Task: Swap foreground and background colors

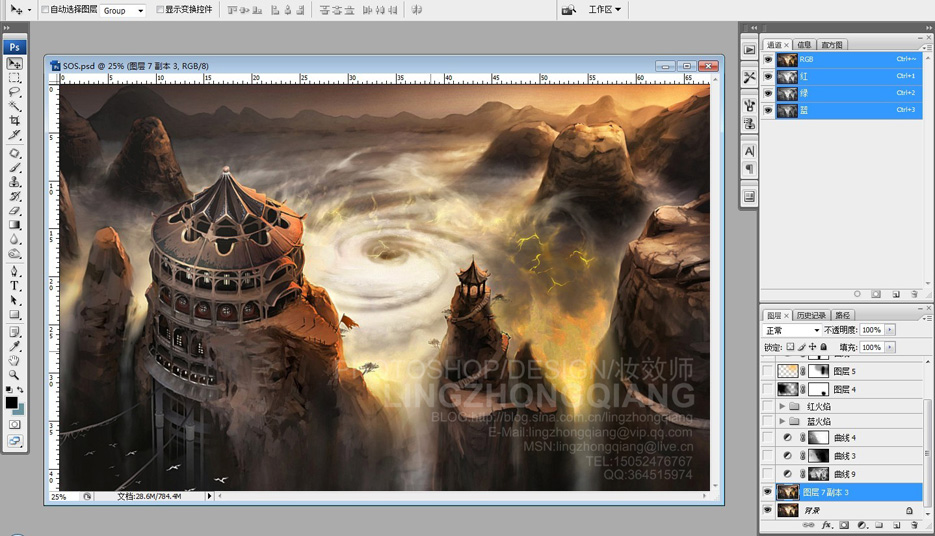Action: click(20, 389)
